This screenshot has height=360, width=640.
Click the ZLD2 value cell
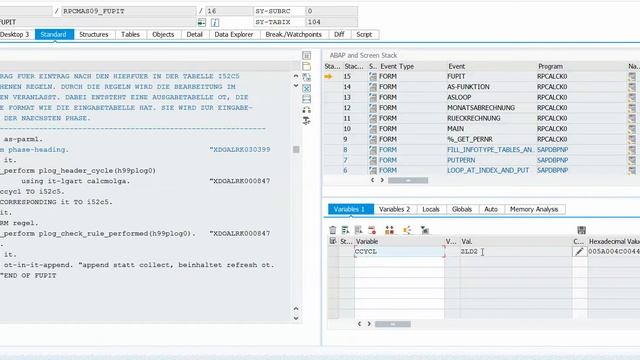[516, 252]
